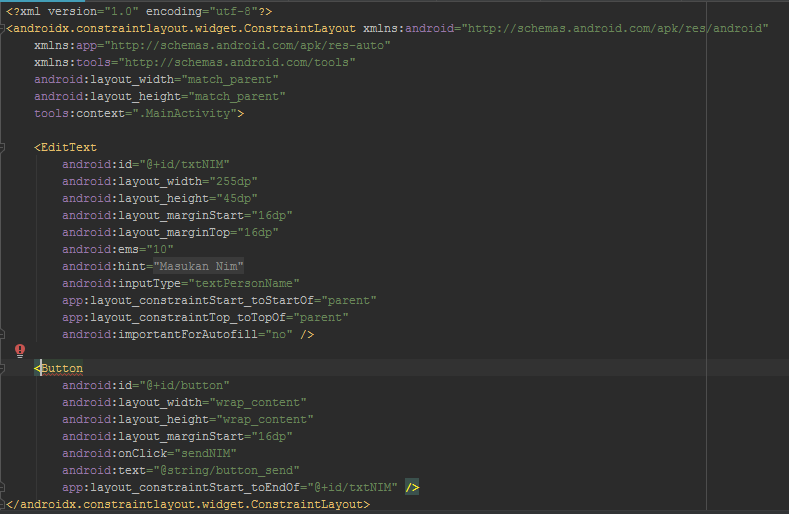The image size is (789, 514).
Task: Click Button layout_width "wrap_content" line
Action: pyautogui.click(x=184, y=403)
